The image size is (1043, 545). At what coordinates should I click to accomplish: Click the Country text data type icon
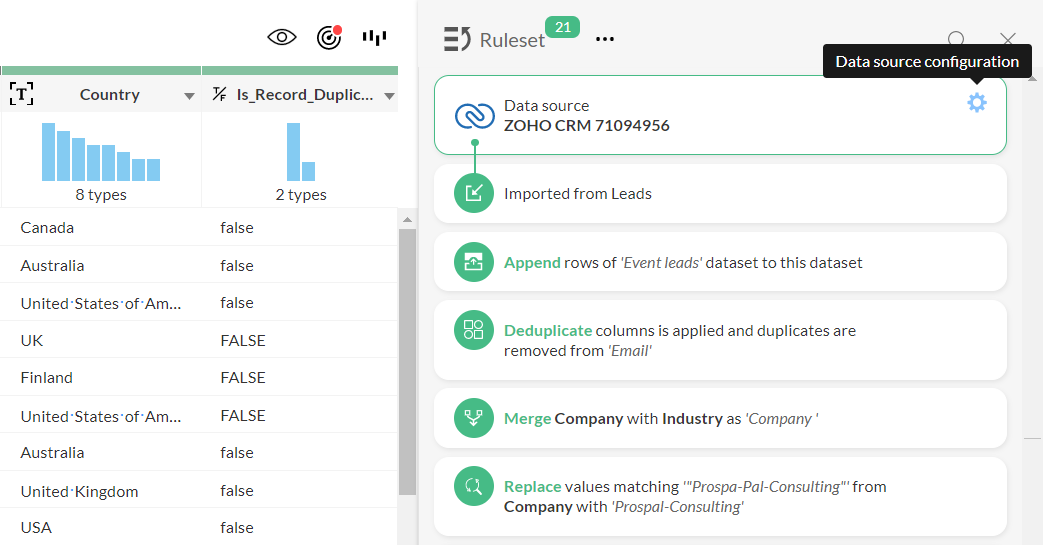22,95
